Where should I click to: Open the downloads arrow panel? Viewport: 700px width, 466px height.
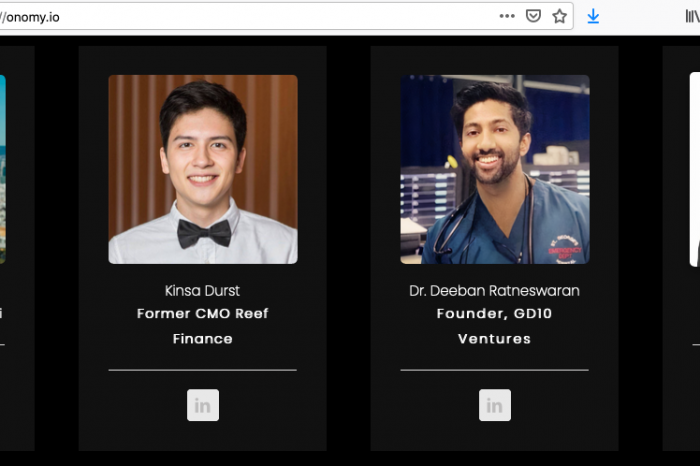click(x=593, y=17)
